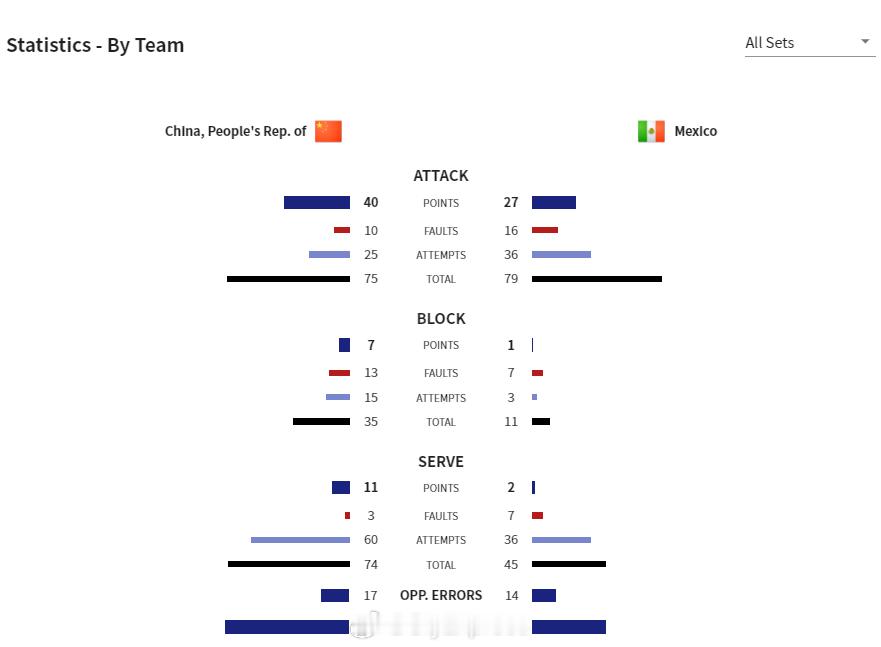Click Mexico's attack attempts bar showing 36
Screen dimensions: 881x647
tap(561, 254)
